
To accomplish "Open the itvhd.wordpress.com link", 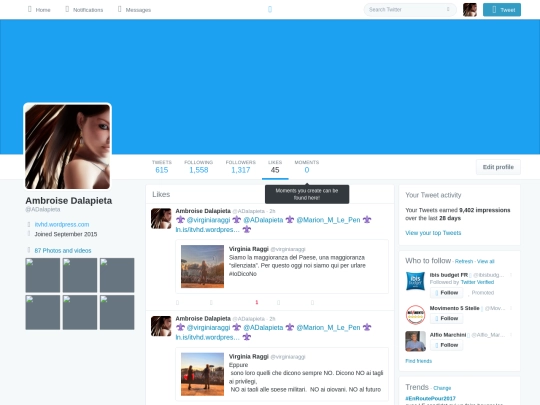I will [62, 225].
